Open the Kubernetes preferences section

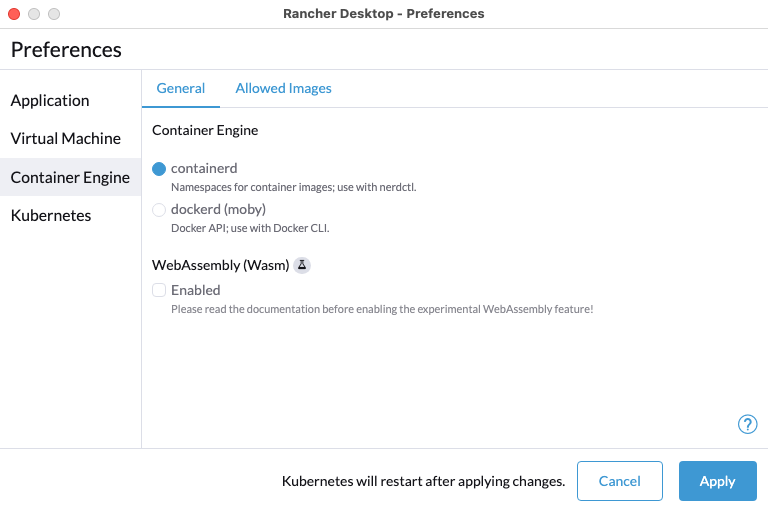51,215
